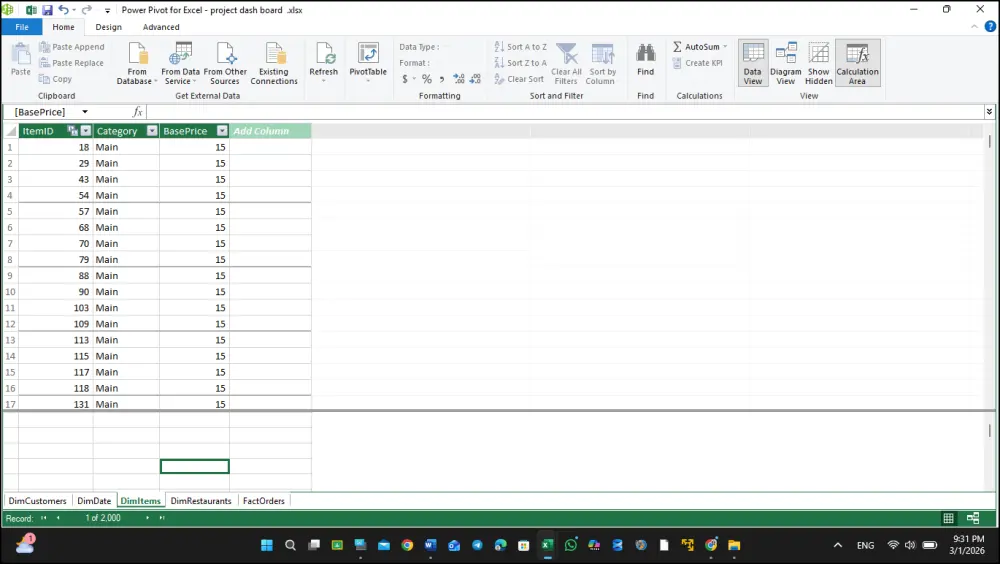The height and width of the screenshot is (564, 1000).
Task: Click diagram view icon in status bar
Action: coord(973,518)
